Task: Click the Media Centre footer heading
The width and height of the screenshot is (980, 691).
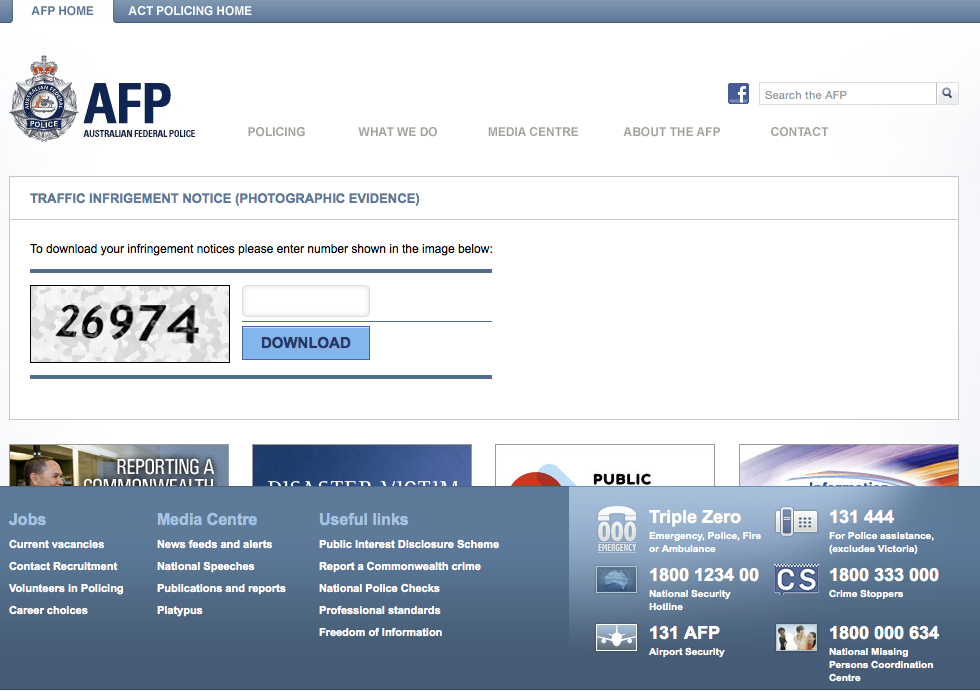Action: [207, 519]
